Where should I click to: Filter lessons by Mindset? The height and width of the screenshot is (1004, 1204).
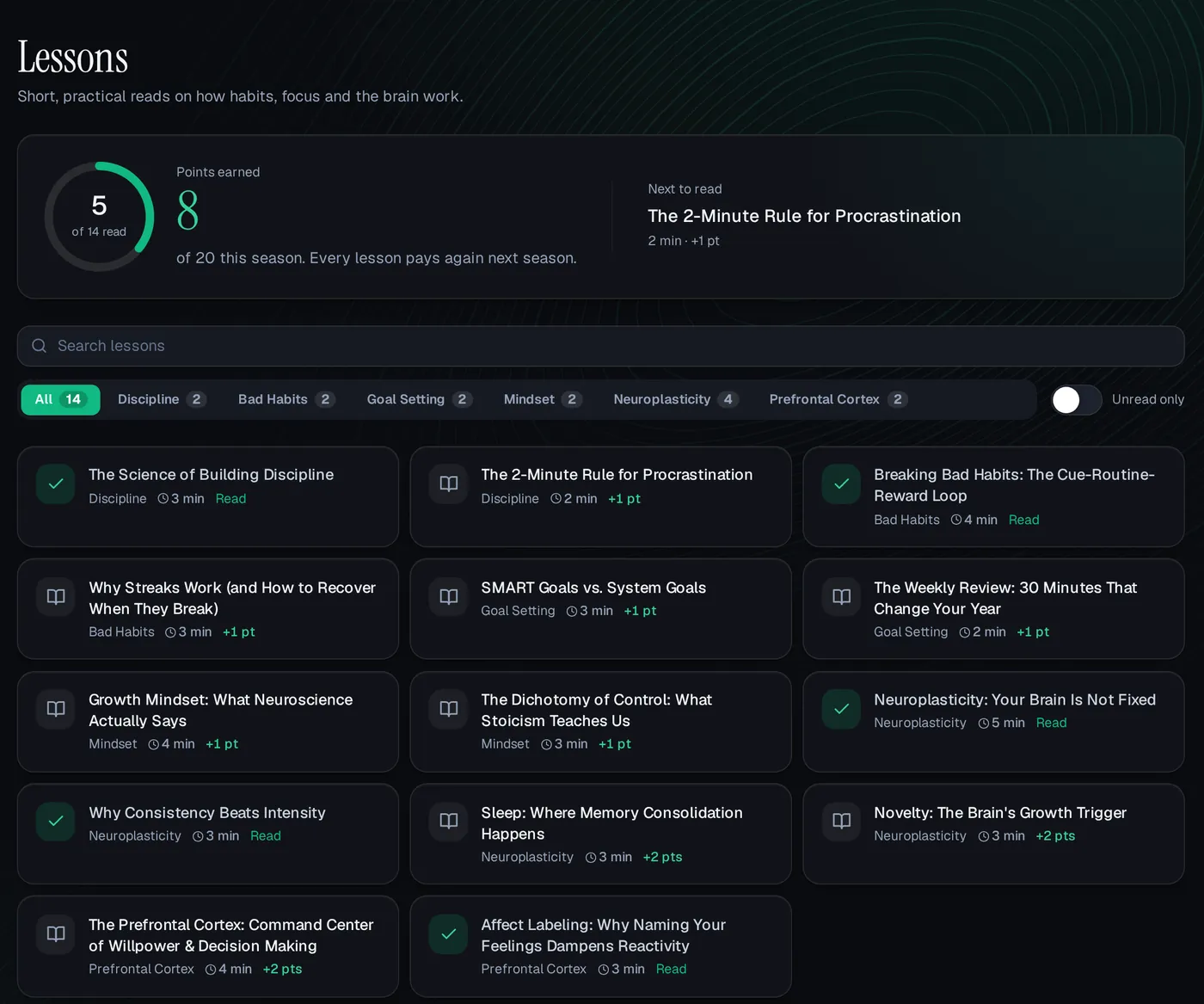[x=543, y=400]
